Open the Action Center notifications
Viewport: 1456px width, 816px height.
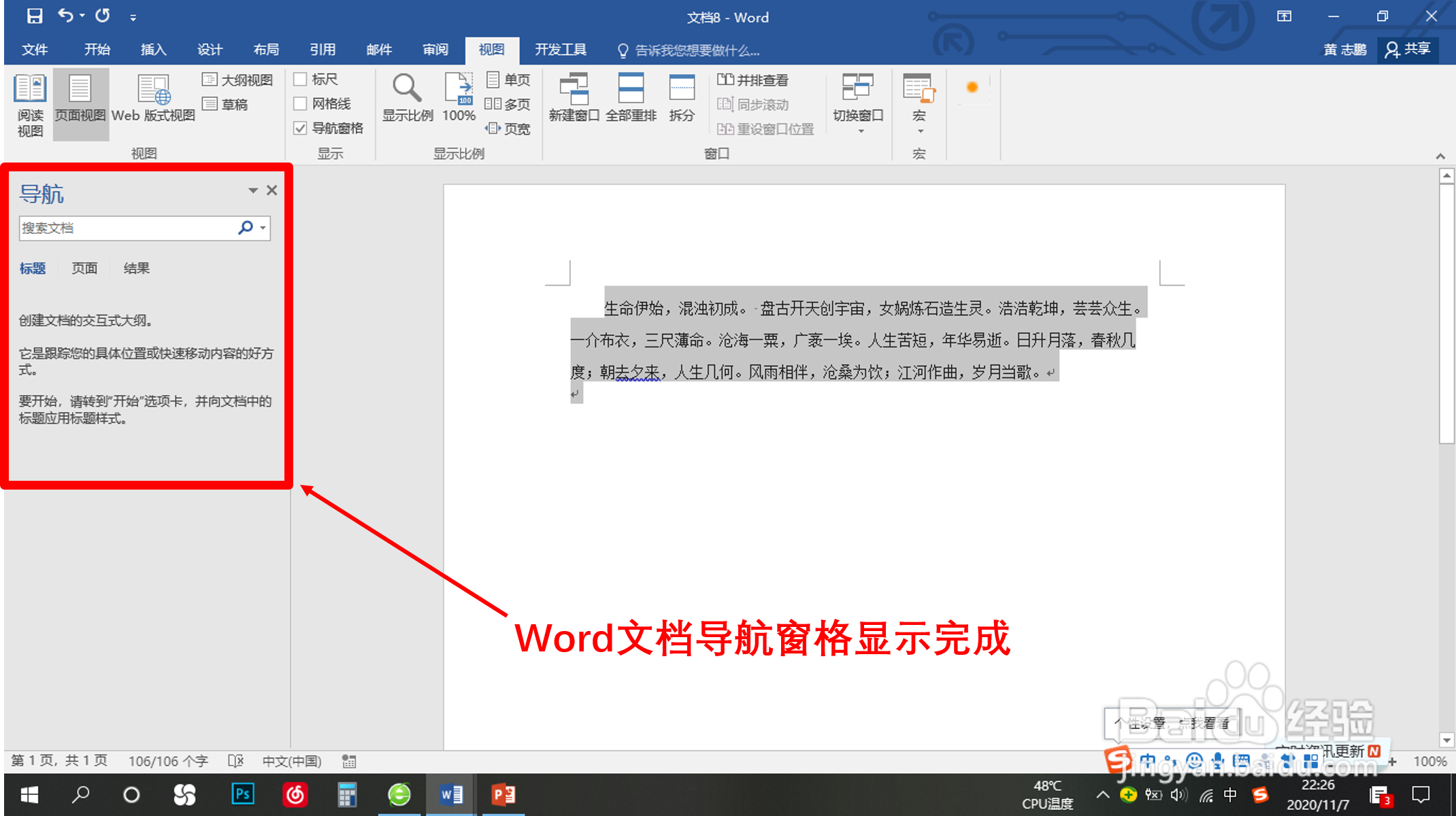(x=1421, y=794)
